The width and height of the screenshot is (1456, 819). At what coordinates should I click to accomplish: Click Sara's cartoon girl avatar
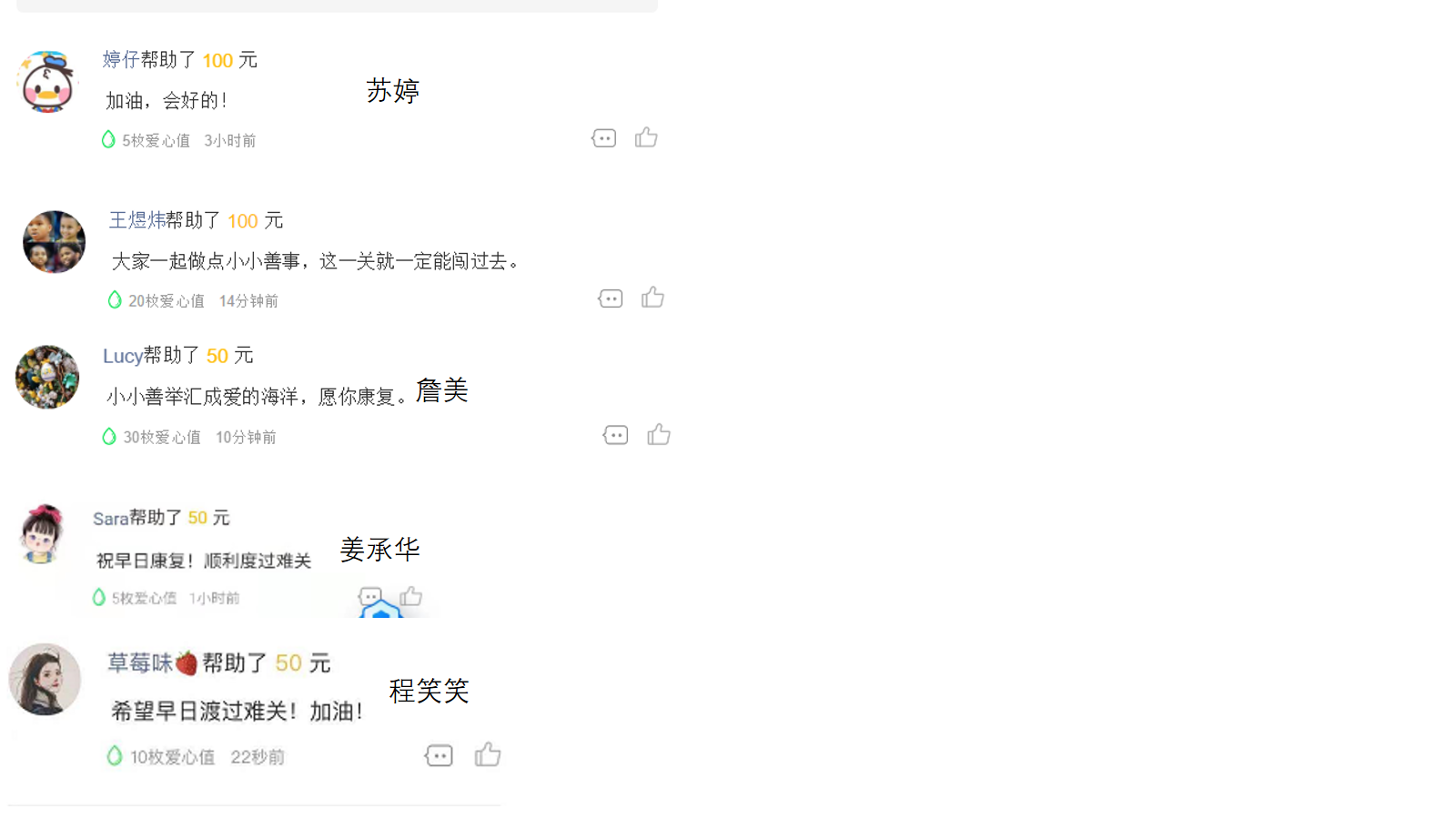coord(42,534)
